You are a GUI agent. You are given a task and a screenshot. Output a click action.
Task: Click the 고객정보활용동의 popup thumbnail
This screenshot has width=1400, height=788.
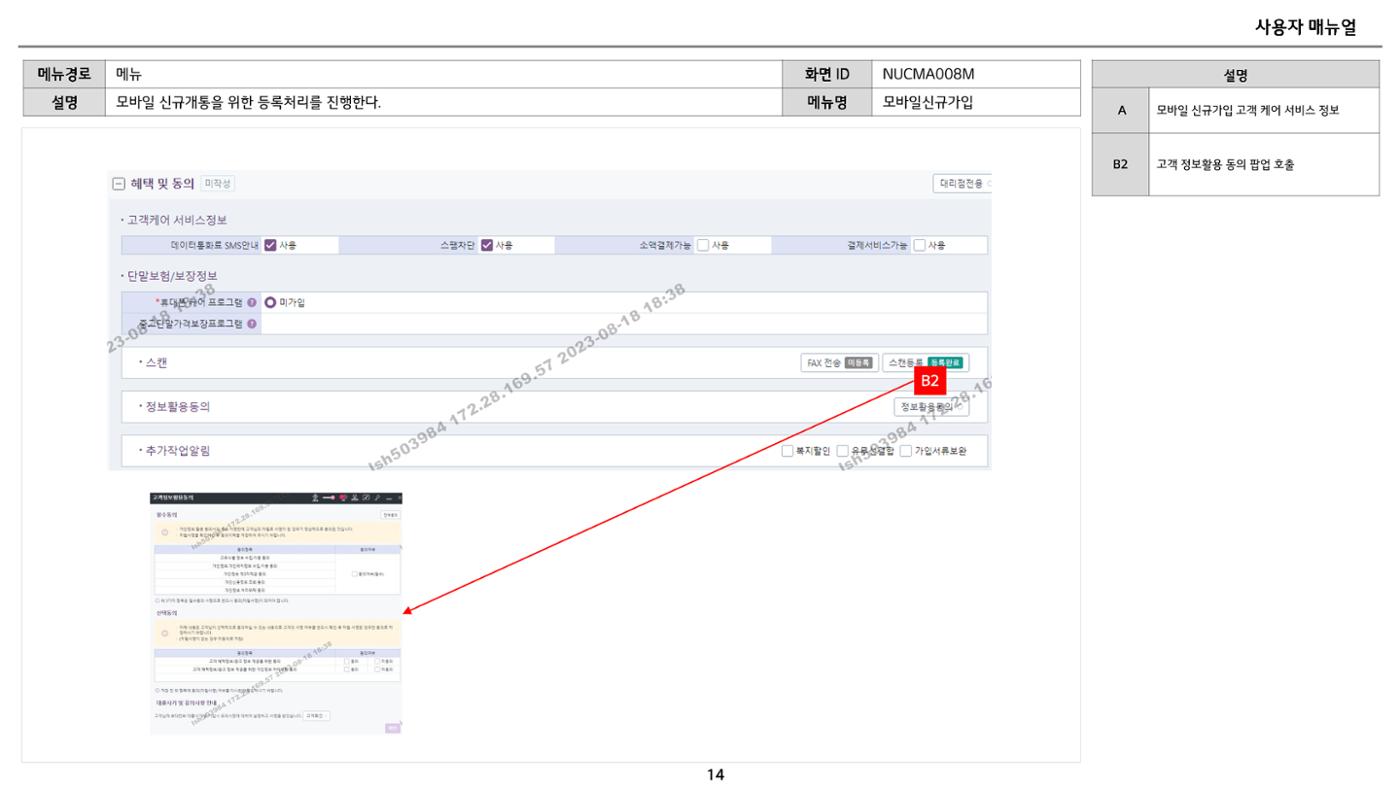coord(276,613)
